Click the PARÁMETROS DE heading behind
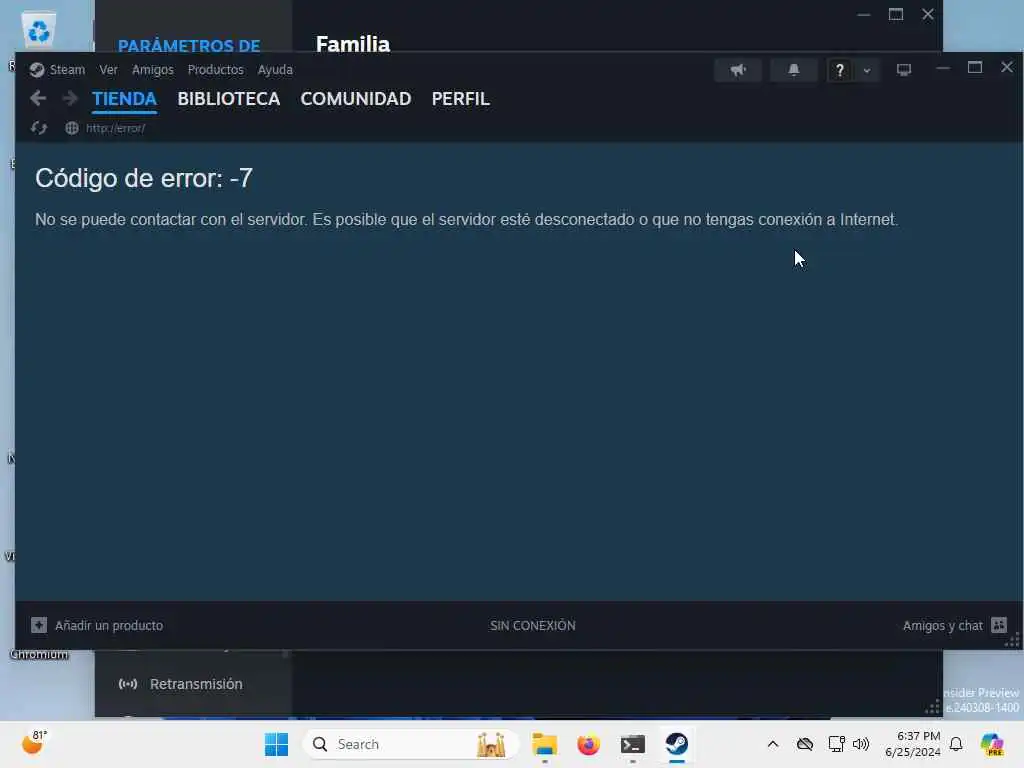Screen dimensions: 1024x768 tap(189, 46)
